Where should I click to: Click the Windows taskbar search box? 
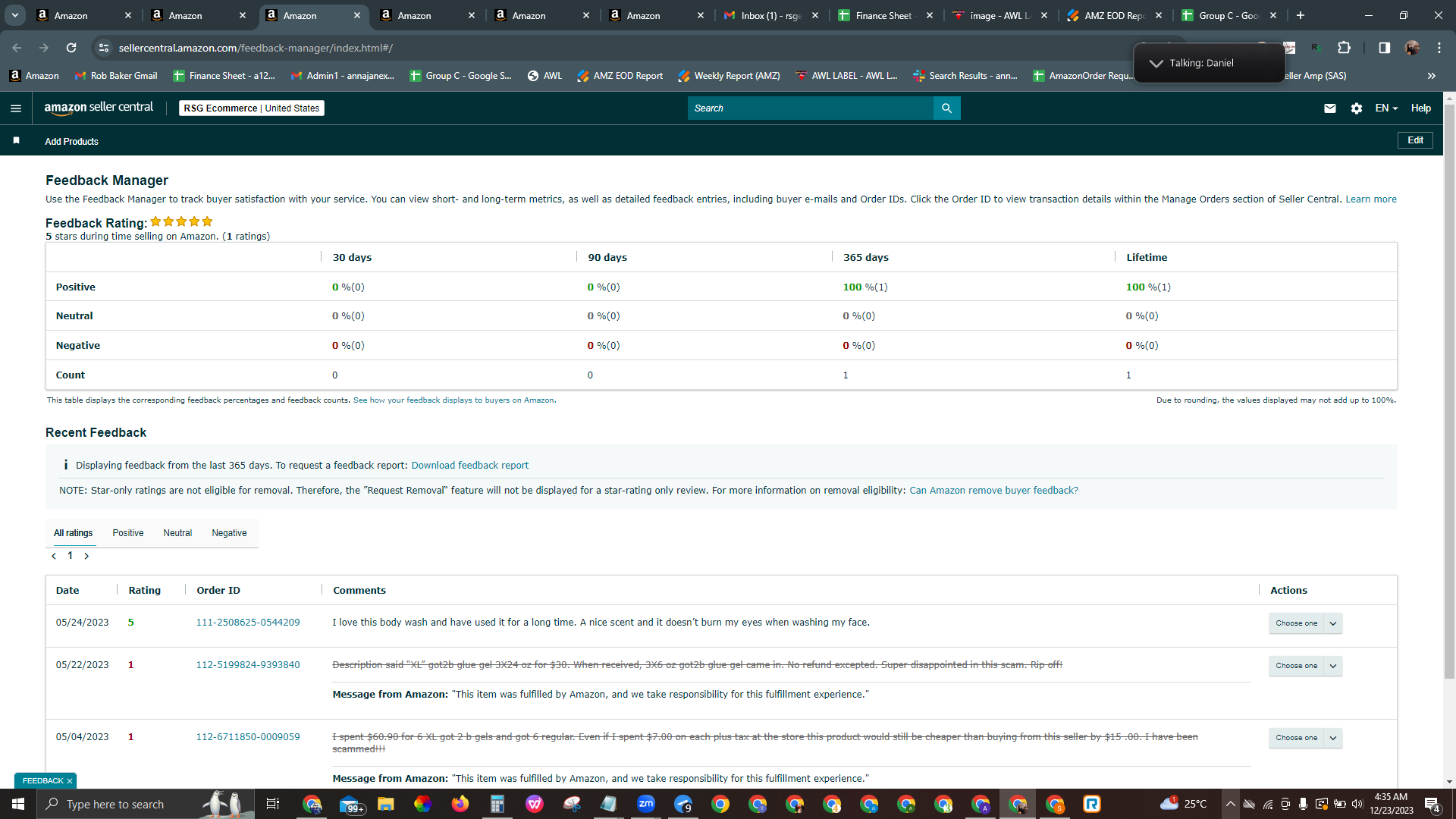144,804
